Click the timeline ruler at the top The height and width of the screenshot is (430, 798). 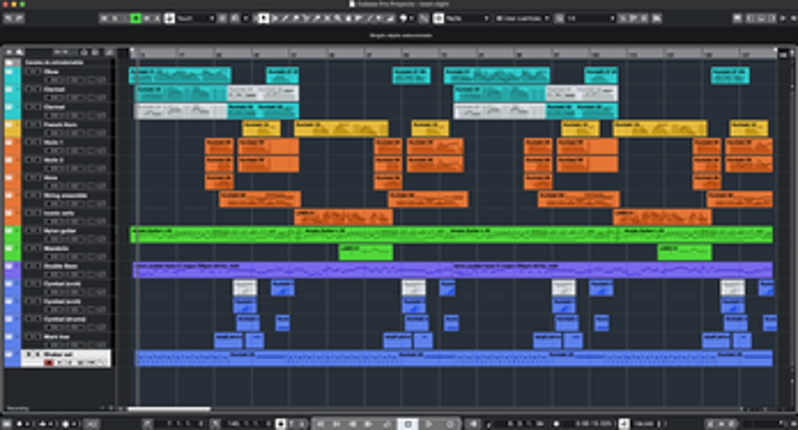(453, 52)
